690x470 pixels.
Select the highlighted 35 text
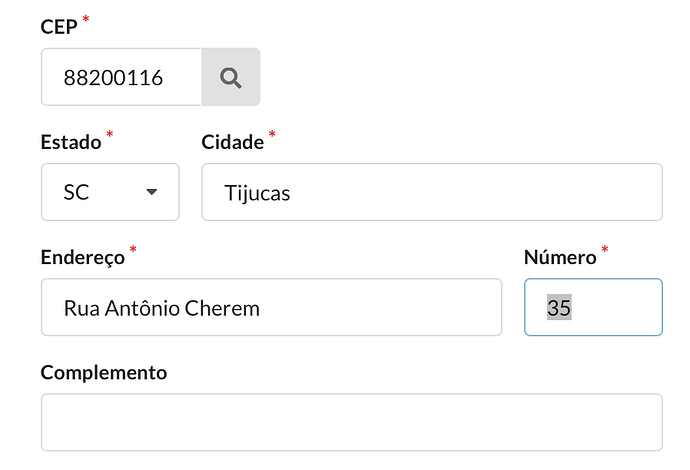[x=559, y=307]
